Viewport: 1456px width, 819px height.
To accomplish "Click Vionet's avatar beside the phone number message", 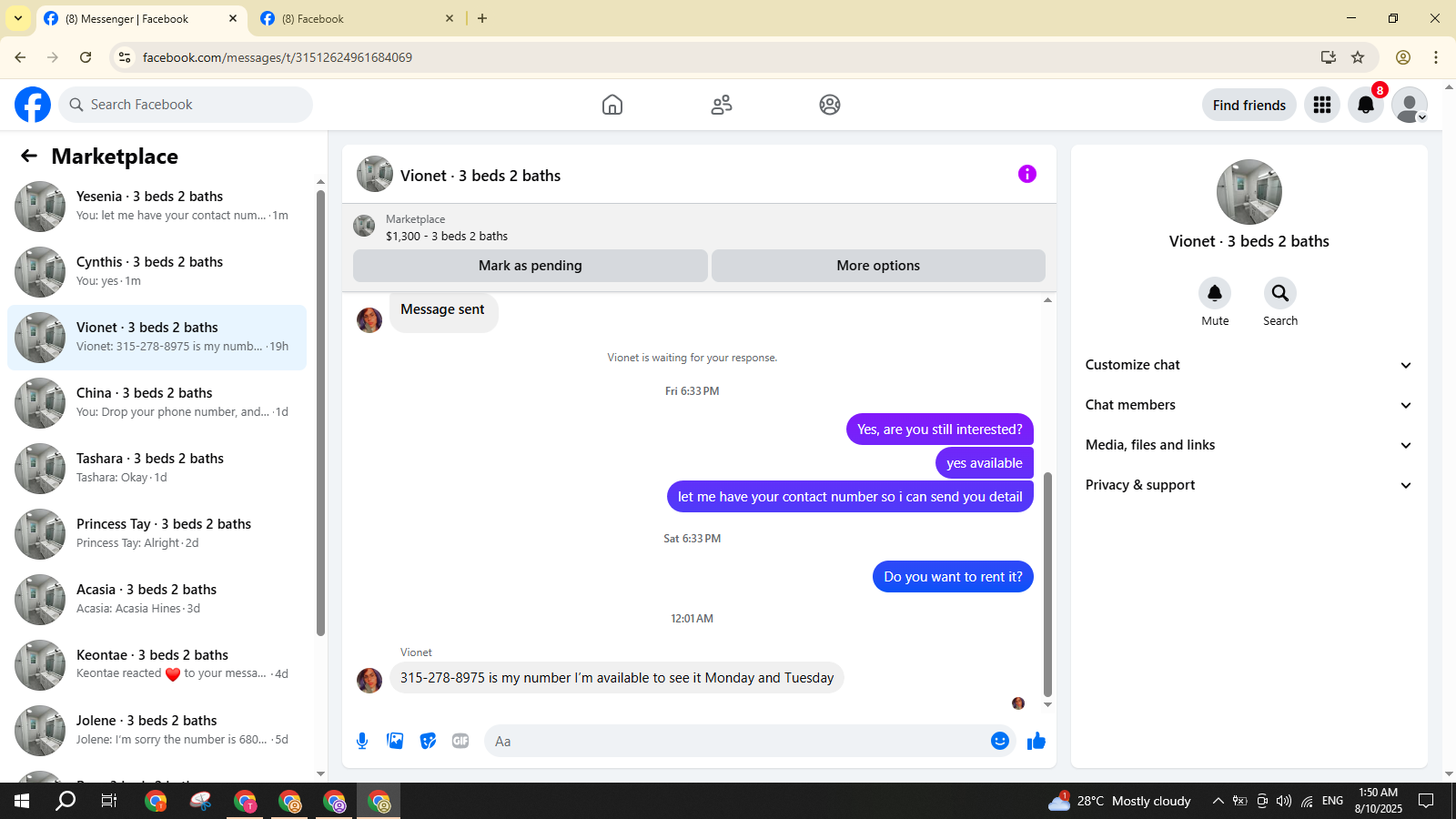I will [x=369, y=680].
